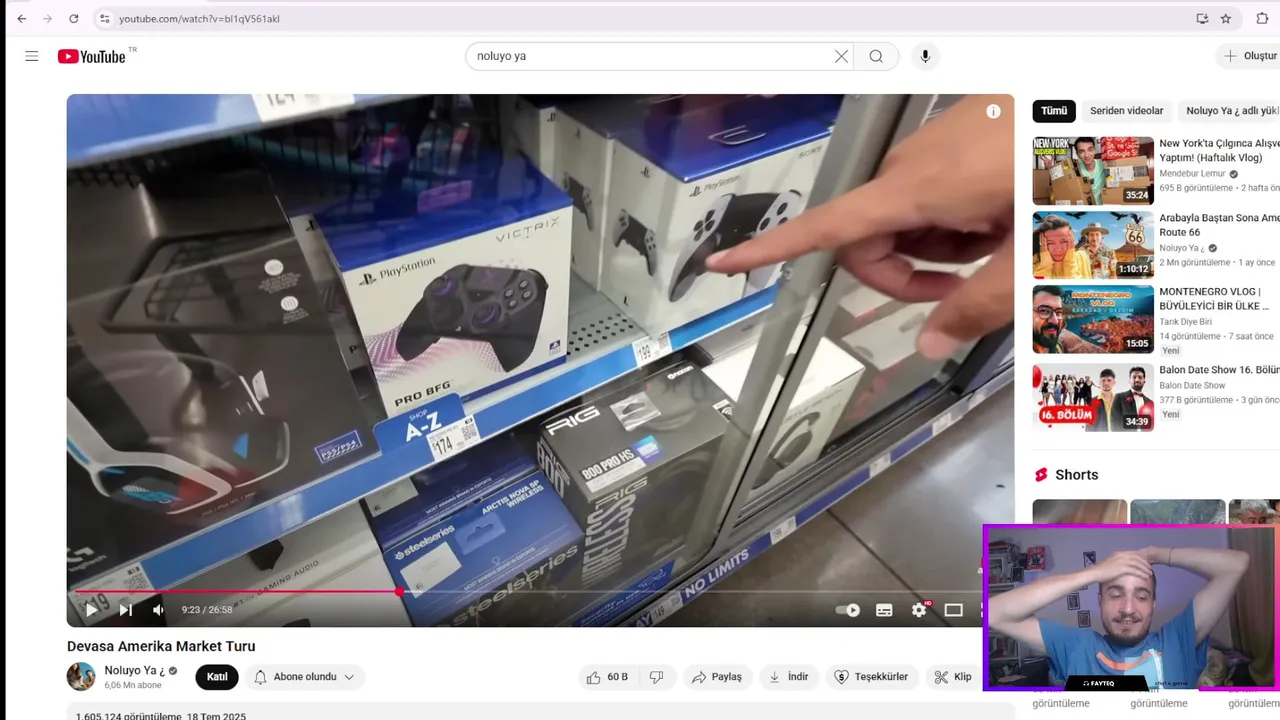Select the Tümü filter chip
This screenshot has width=1280, height=720.
(1054, 111)
